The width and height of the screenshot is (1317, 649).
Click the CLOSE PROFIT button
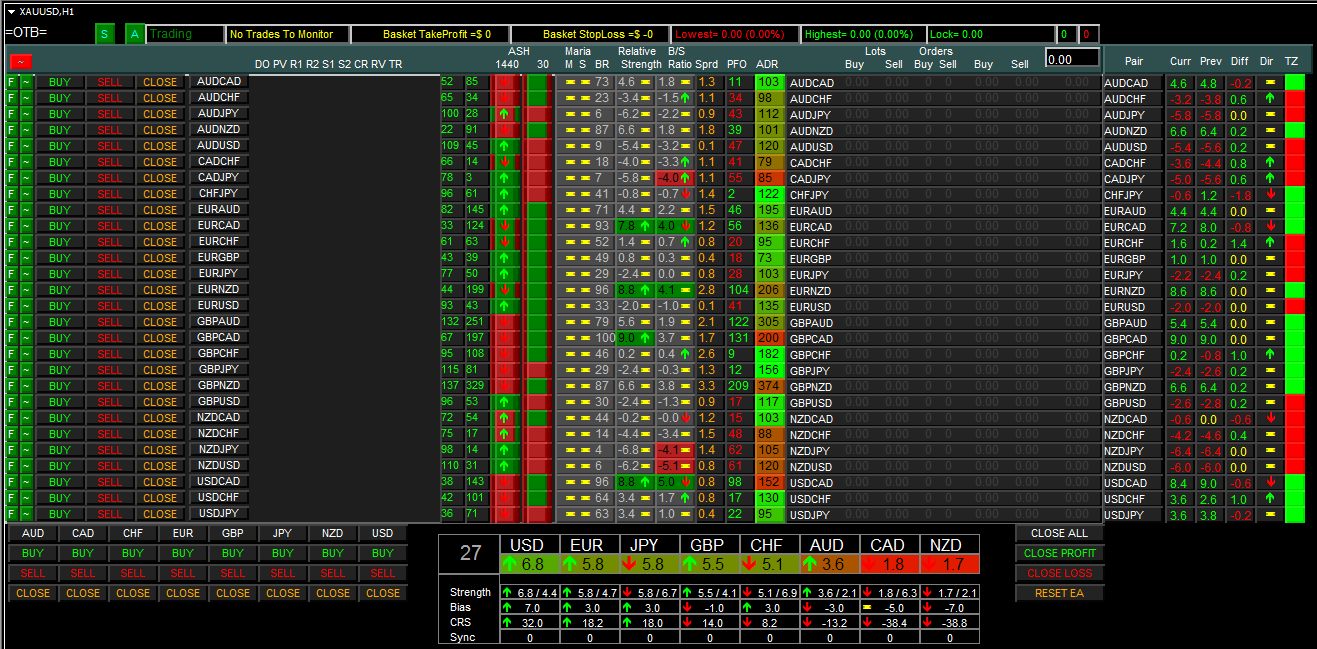1060,553
